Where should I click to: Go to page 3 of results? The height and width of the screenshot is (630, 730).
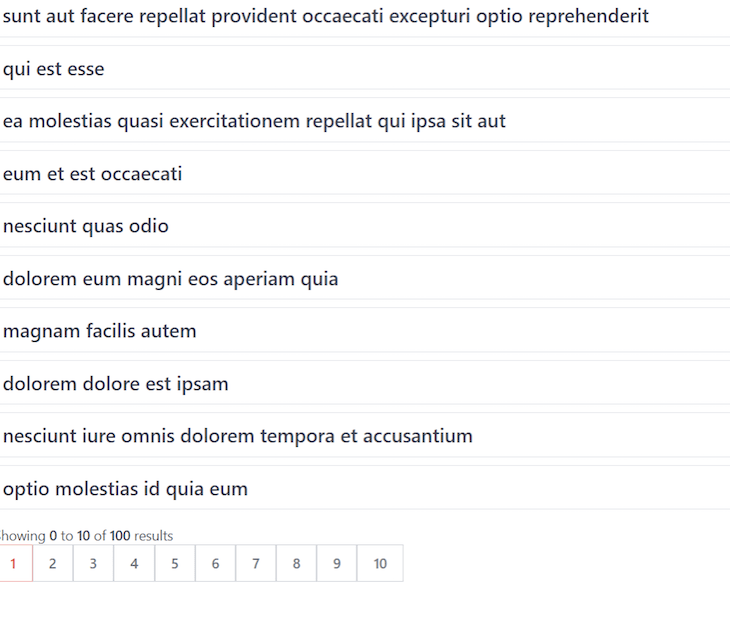click(93, 563)
